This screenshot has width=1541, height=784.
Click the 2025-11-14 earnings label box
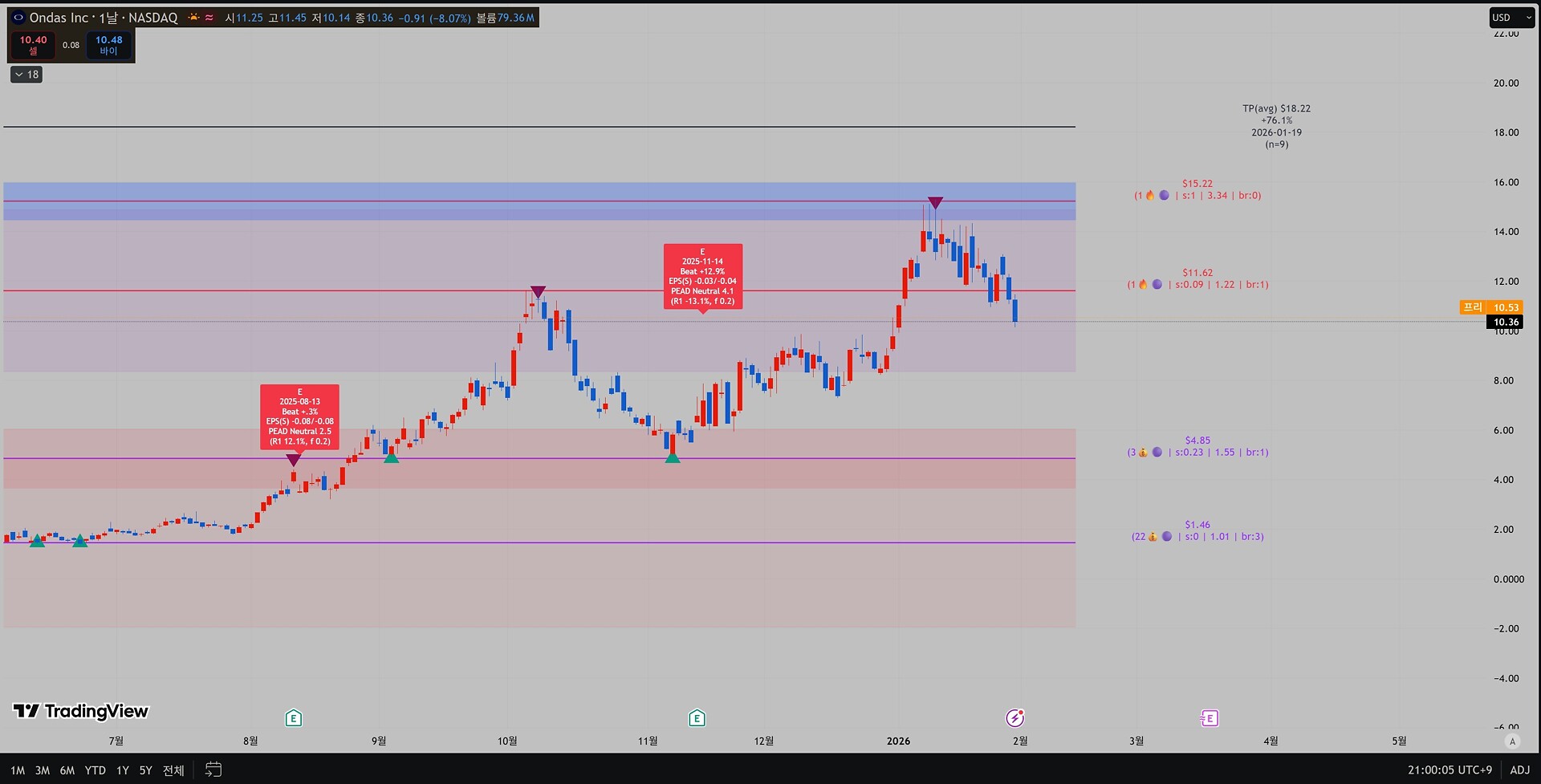tap(703, 277)
